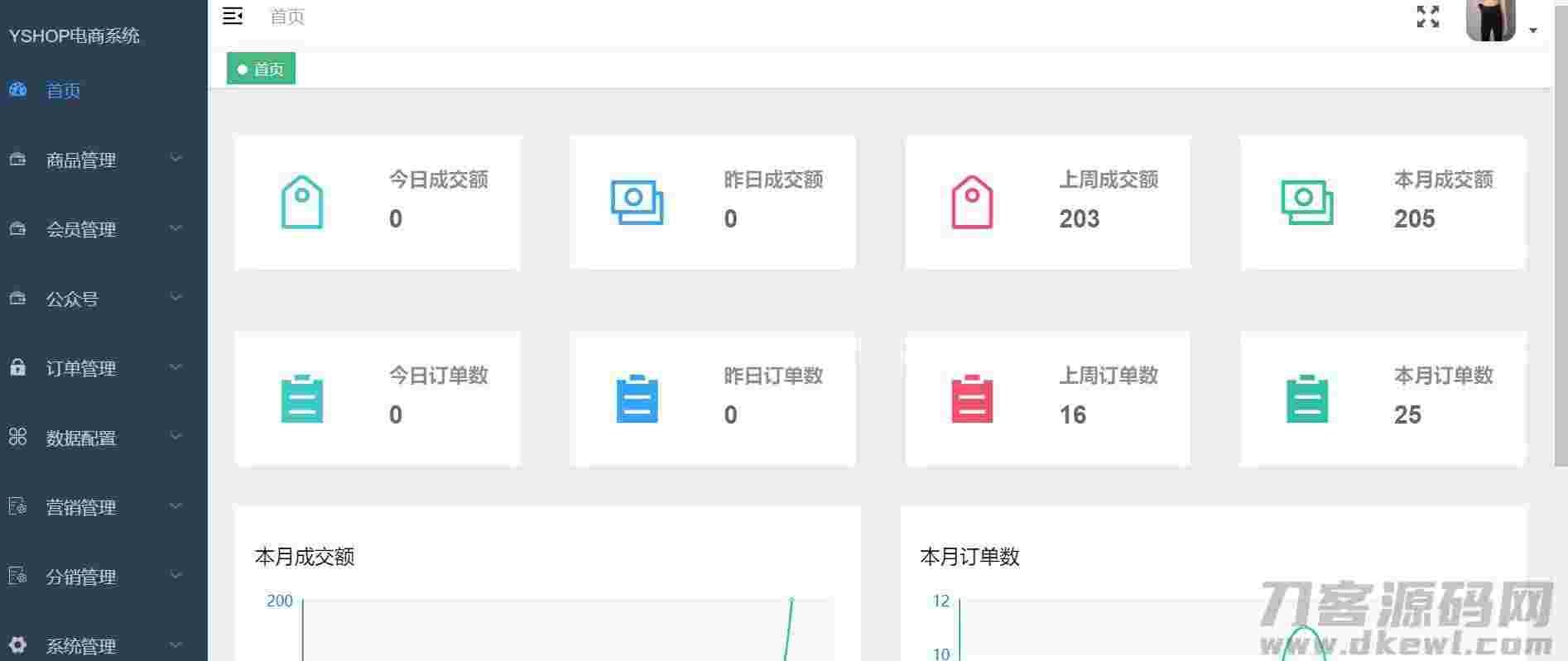Toggle fullscreen mode icon
This screenshot has width=1568, height=661.
[1428, 17]
